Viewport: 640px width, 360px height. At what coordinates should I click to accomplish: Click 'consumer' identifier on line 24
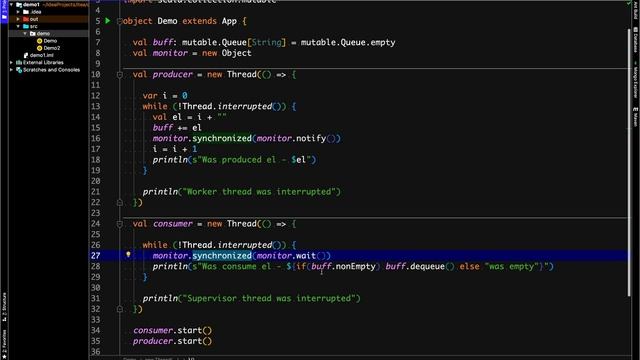(x=172, y=224)
